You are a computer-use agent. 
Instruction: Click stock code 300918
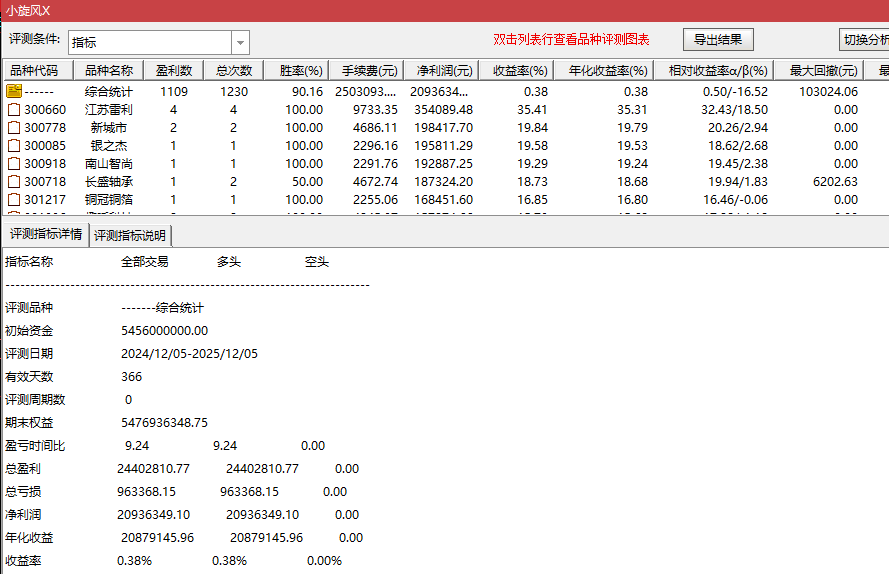click(45, 164)
